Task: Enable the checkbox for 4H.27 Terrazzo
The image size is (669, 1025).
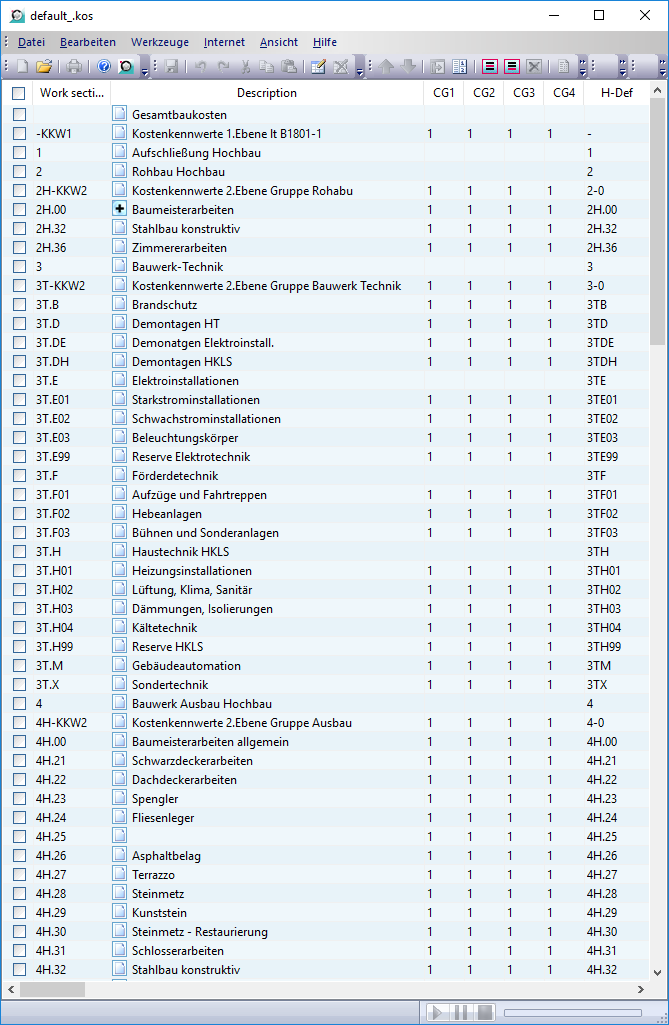Action: tap(20, 875)
